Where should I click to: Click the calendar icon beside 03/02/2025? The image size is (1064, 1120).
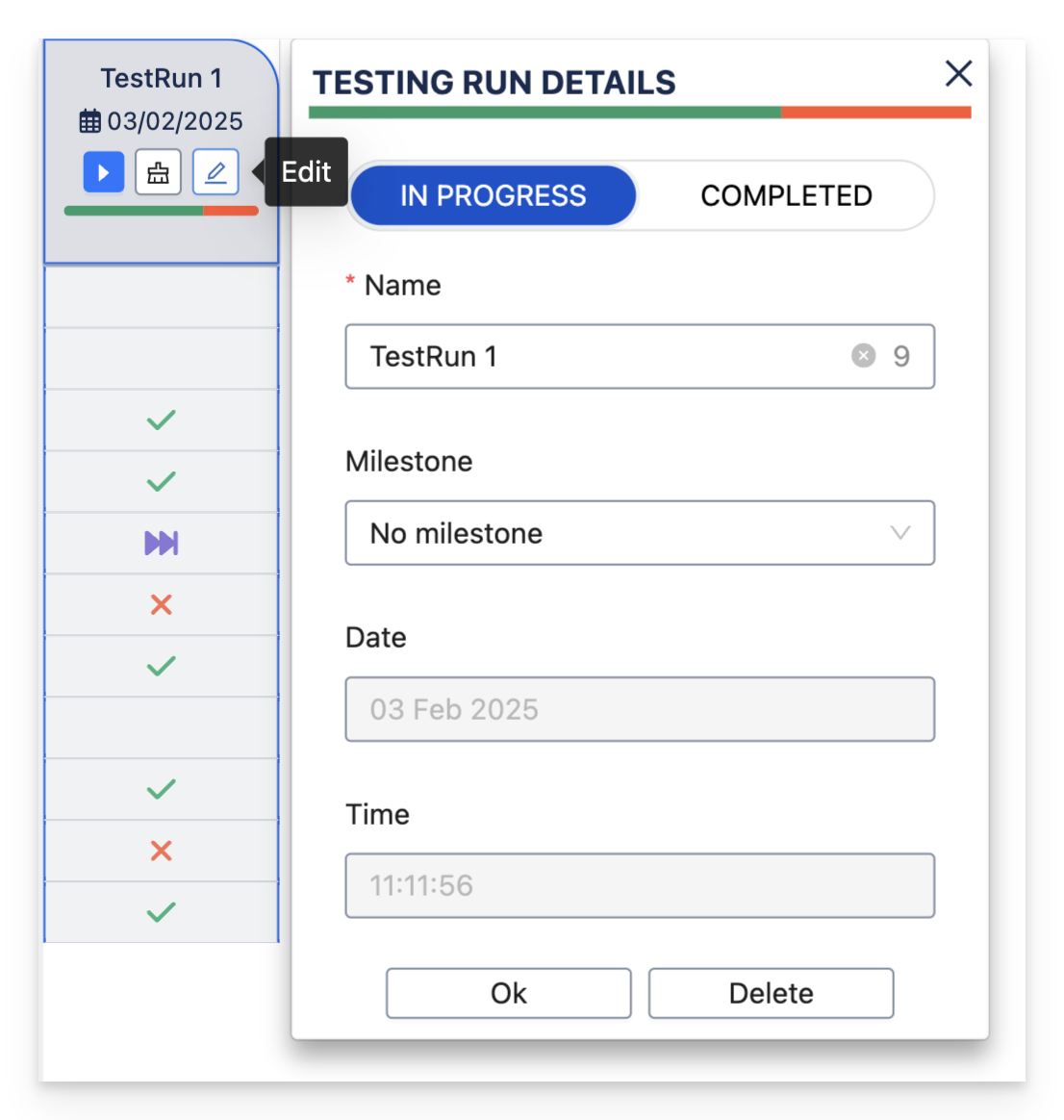pos(89,121)
